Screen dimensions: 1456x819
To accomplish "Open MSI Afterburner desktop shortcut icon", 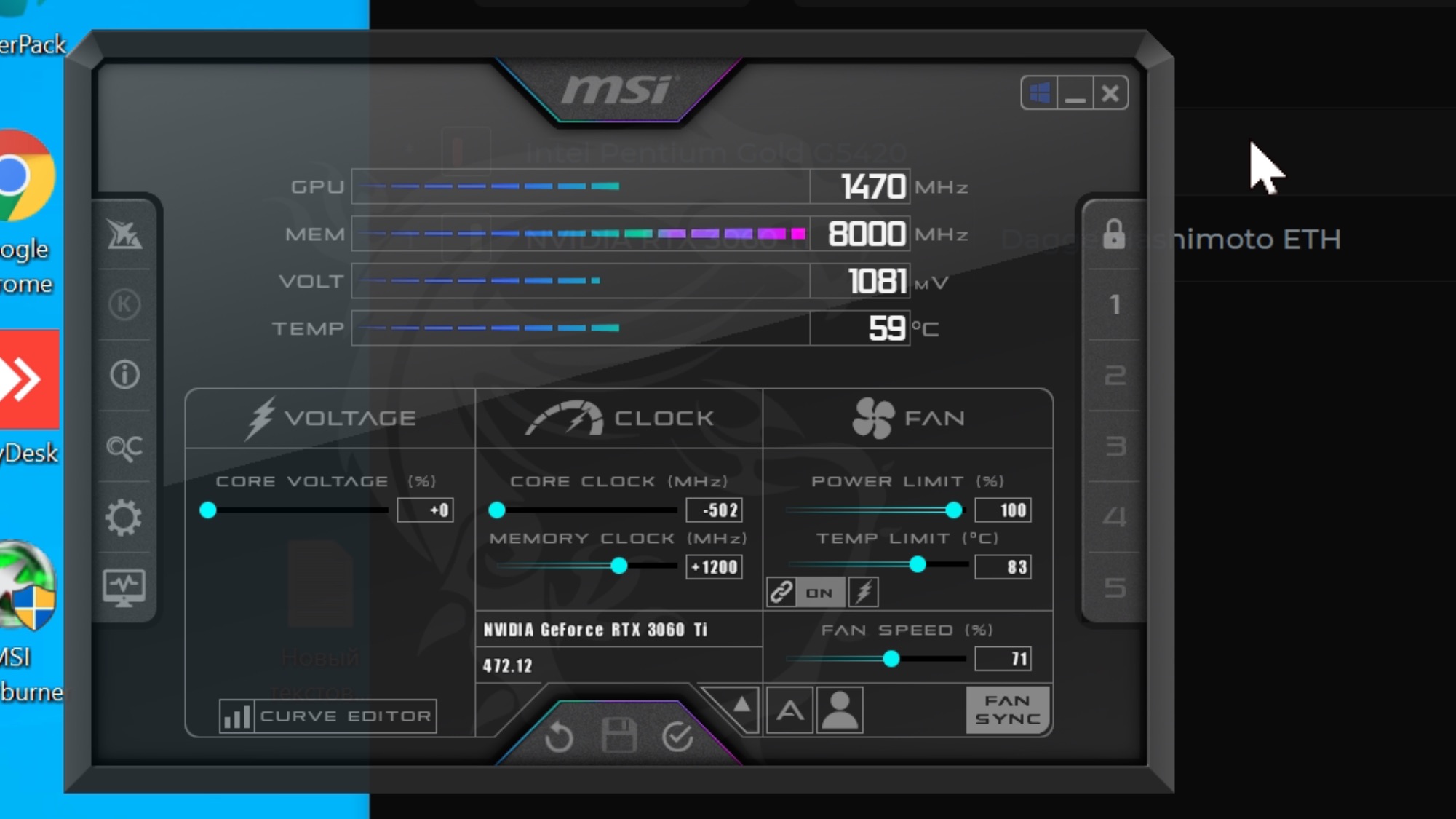I will pos(27,587).
